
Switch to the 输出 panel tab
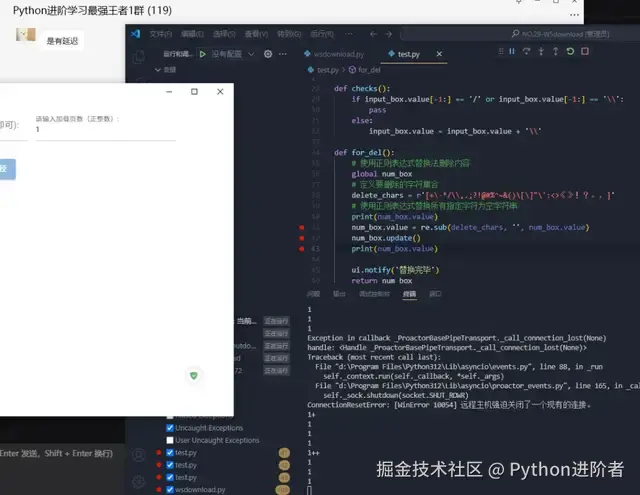[339, 294]
